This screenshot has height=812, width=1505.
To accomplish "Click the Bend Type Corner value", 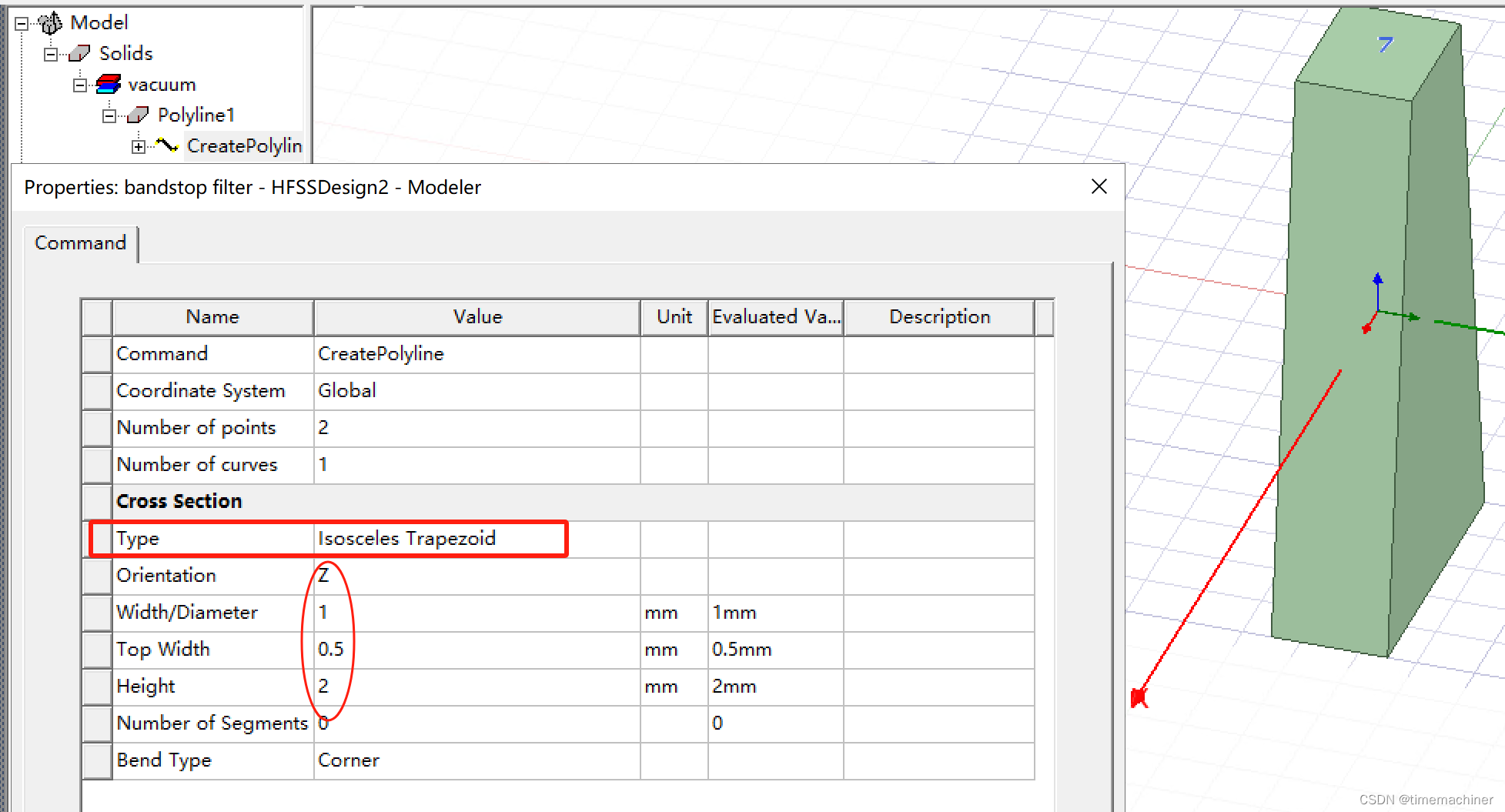I will click(x=349, y=760).
